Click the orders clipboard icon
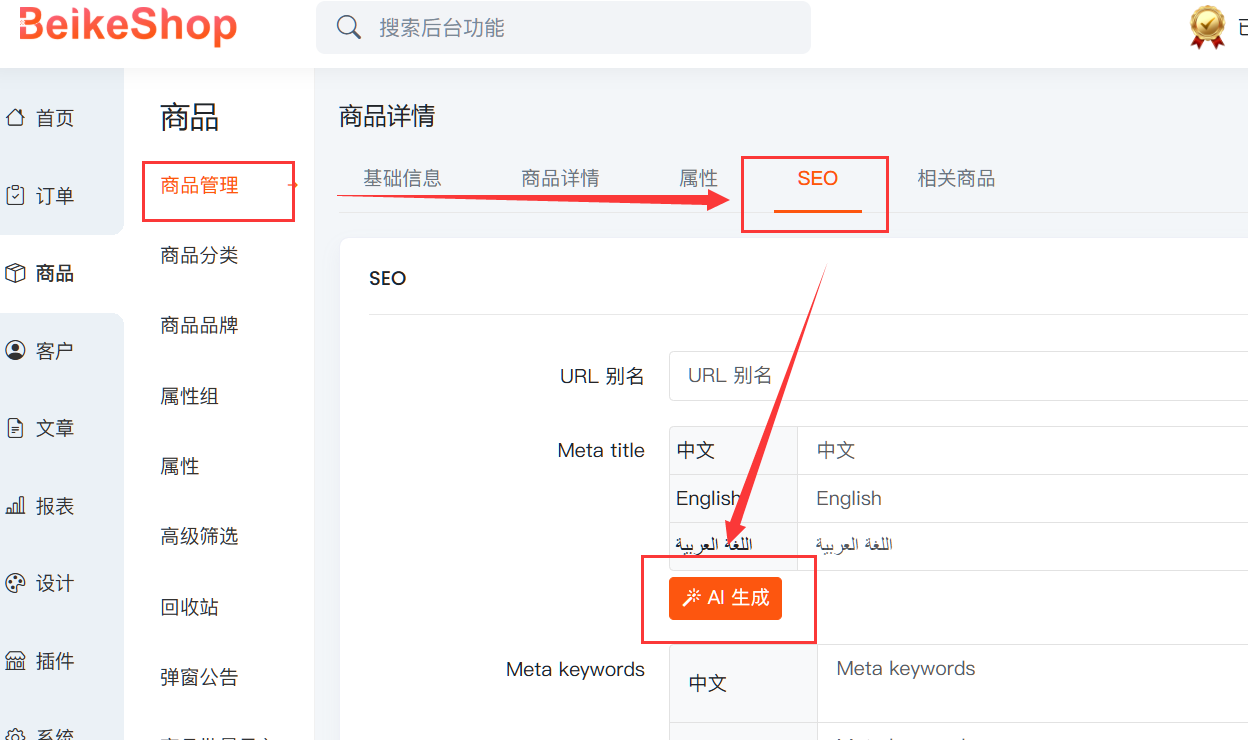 pos(15,196)
